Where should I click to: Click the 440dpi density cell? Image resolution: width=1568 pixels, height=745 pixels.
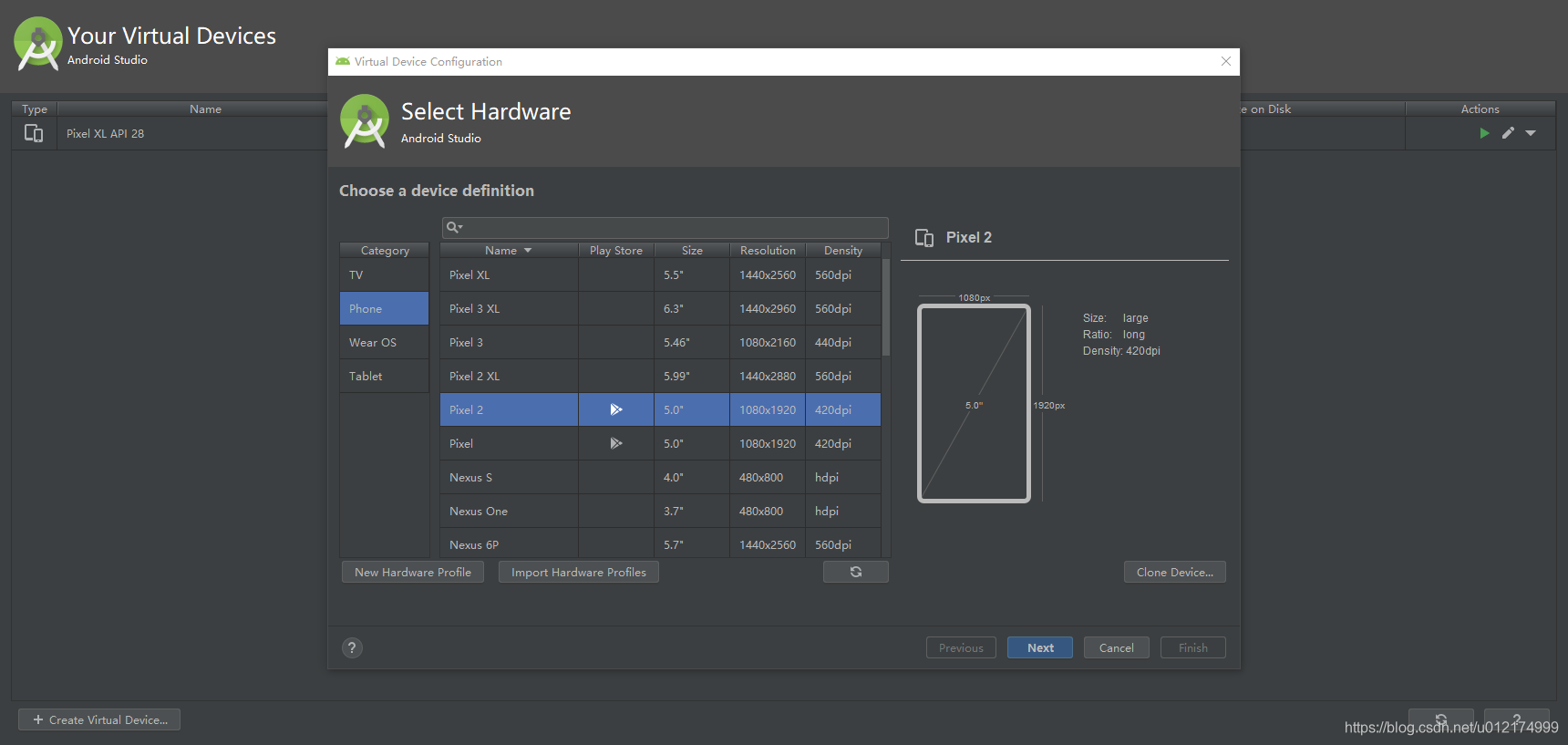point(843,342)
